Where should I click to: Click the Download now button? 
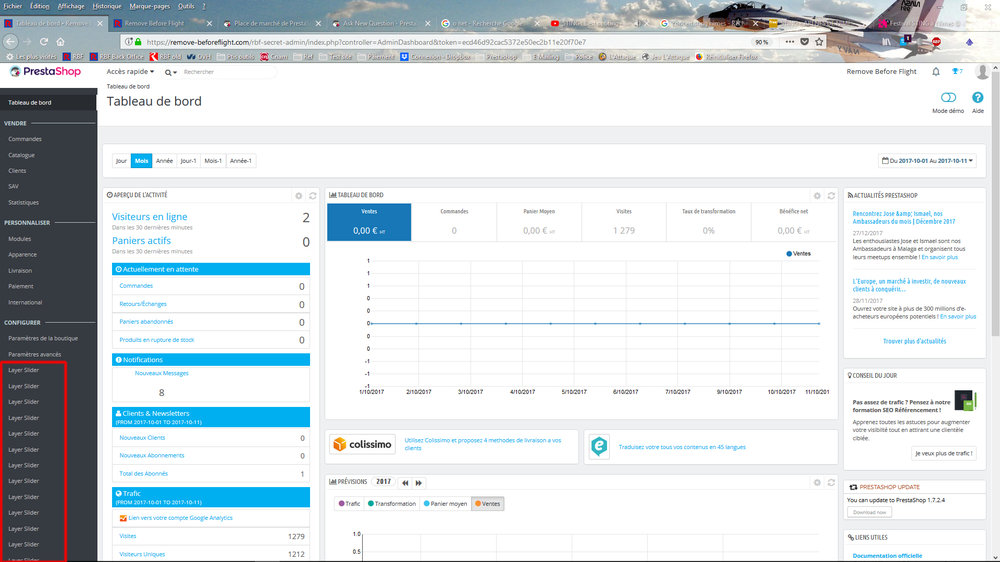click(868, 512)
